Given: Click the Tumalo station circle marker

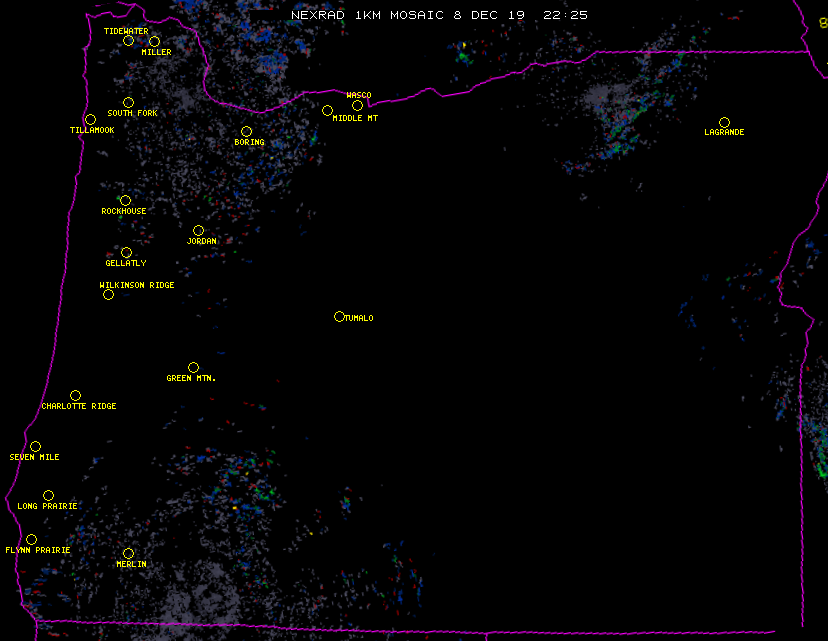Looking at the screenshot, I should coord(339,317).
